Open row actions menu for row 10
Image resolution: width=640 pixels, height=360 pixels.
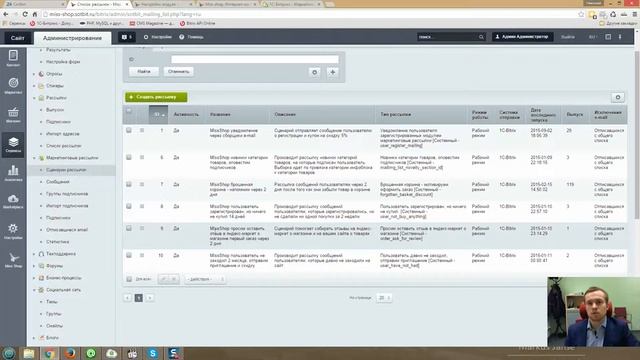click(x=142, y=256)
